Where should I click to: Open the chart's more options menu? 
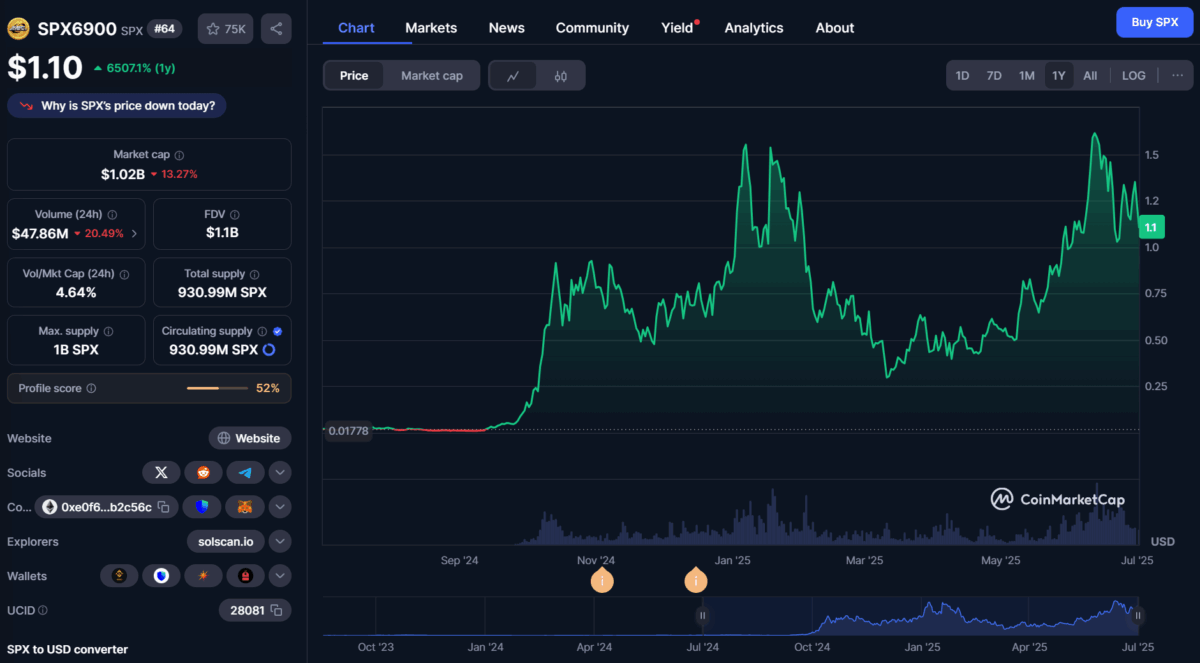(x=1177, y=76)
